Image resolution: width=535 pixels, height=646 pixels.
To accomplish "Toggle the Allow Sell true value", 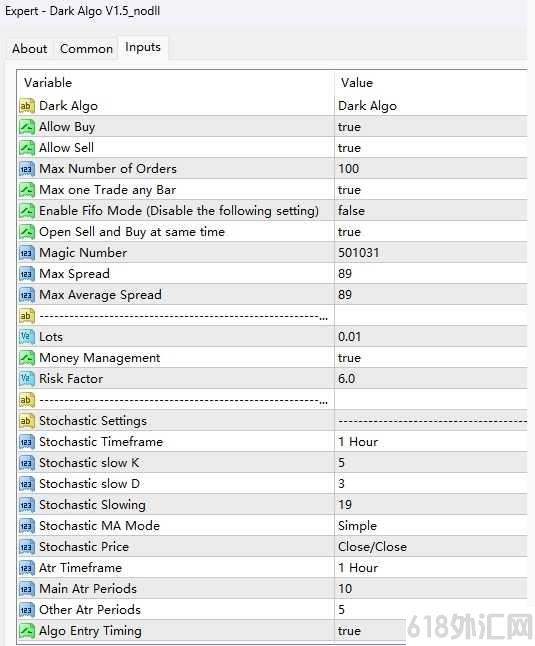I will [x=431, y=147].
